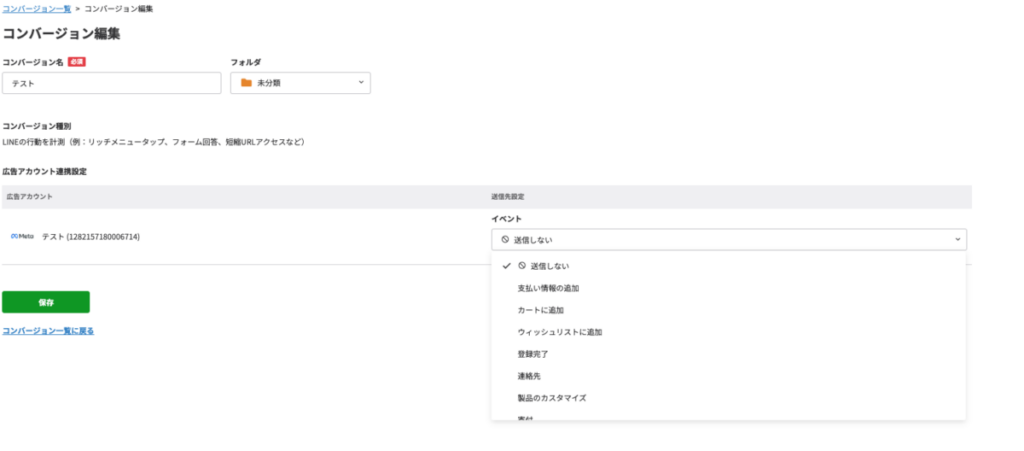
Task: Click the コンバージョン名 text input field
Action: 111,83
